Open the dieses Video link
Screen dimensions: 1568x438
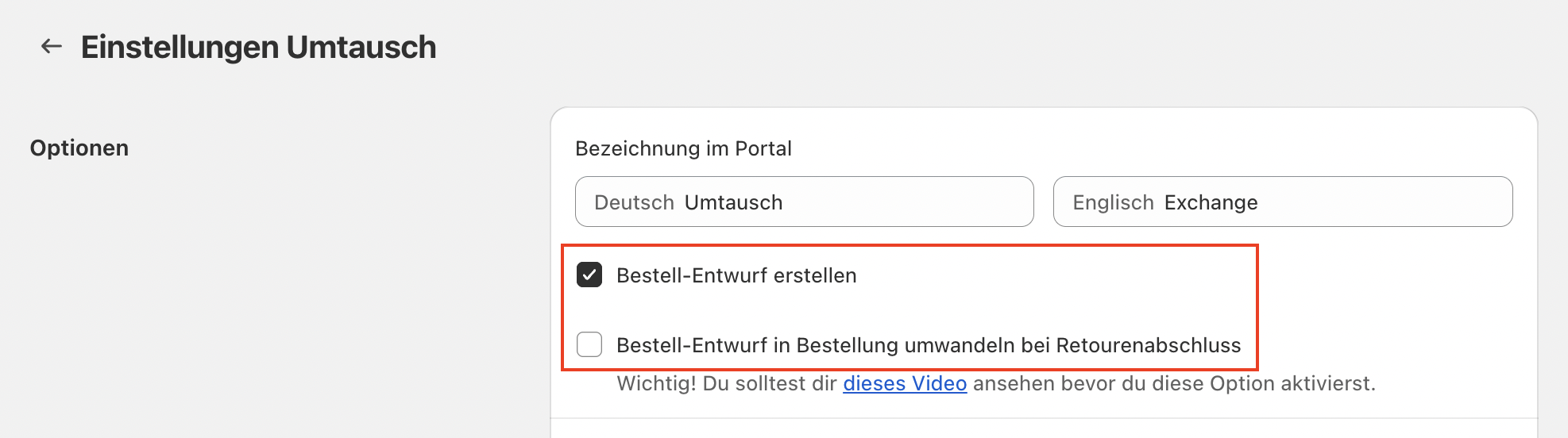click(x=904, y=384)
